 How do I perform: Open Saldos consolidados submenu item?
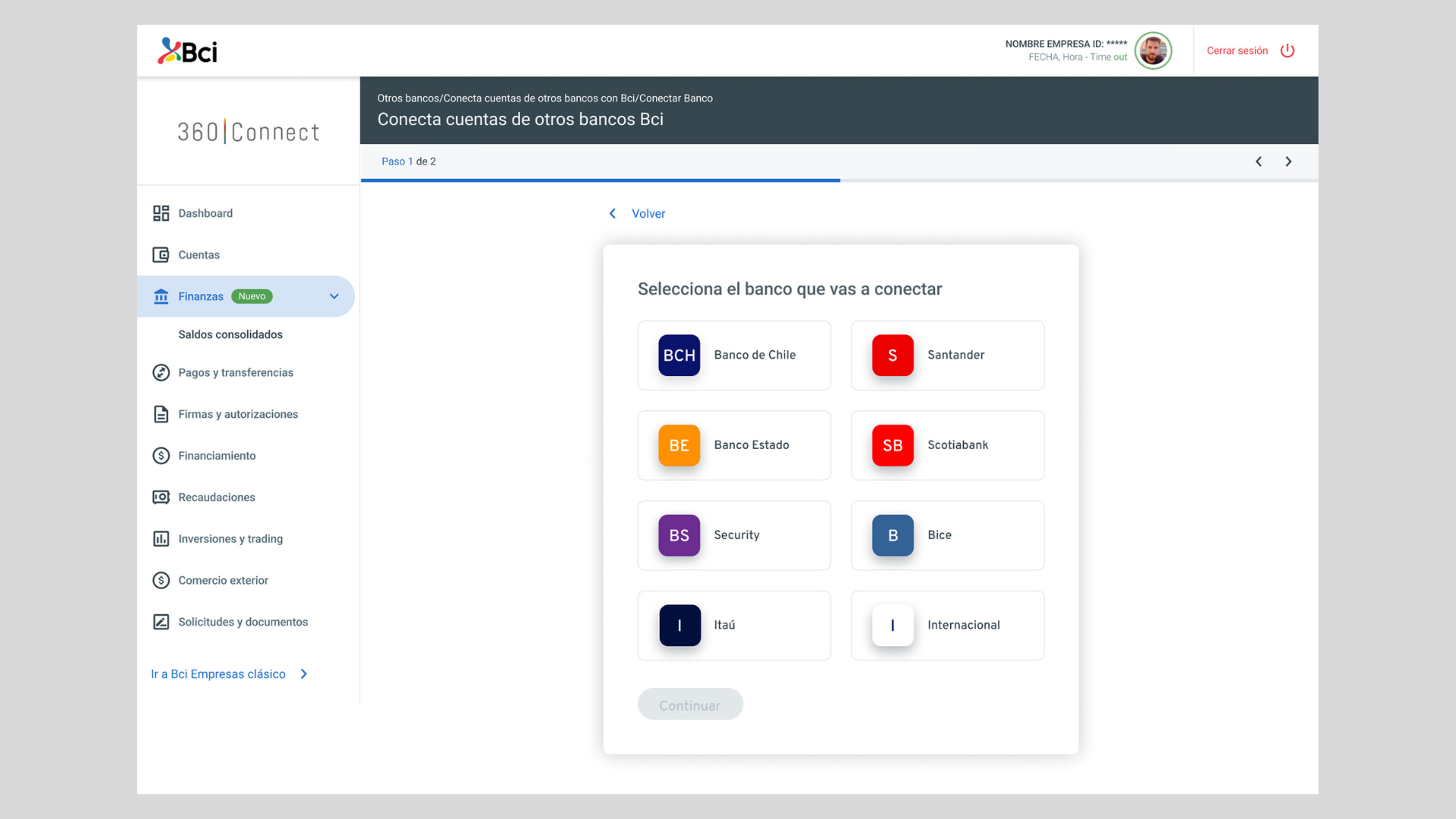click(230, 334)
